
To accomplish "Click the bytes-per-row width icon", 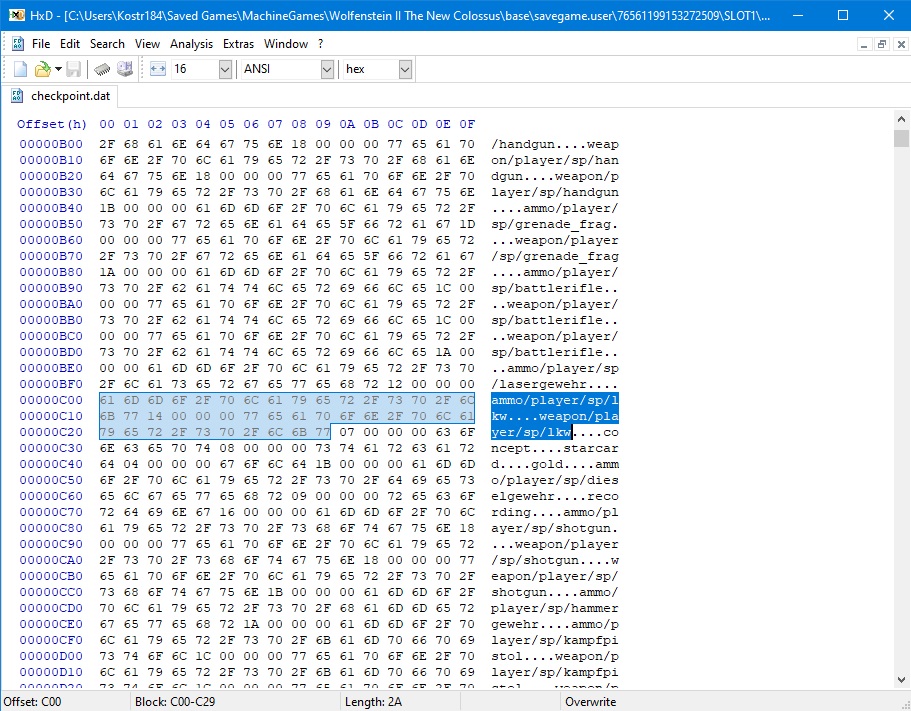I will pos(158,69).
